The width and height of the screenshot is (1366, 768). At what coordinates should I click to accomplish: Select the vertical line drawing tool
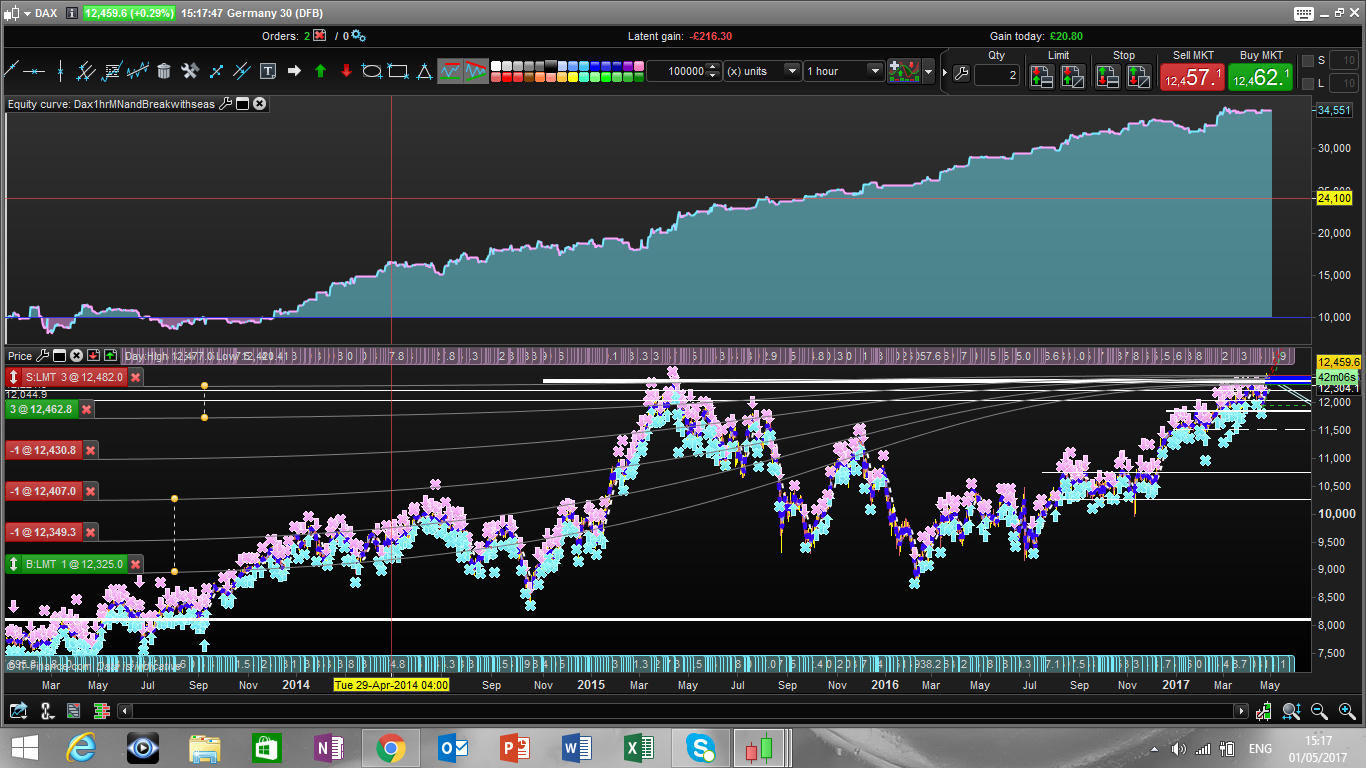point(61,71)
